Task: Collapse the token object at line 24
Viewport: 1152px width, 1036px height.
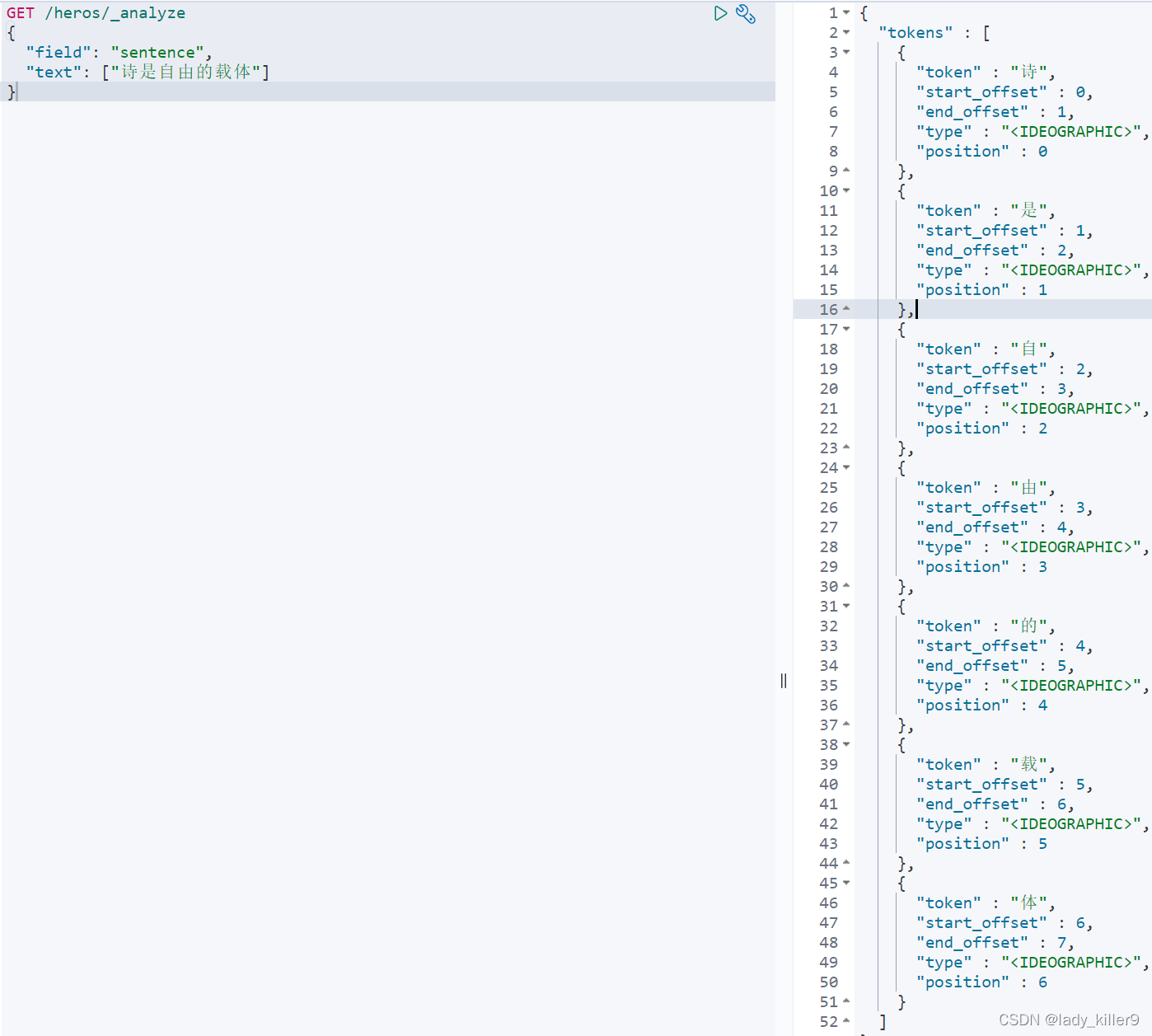Action: click(846, 467)
